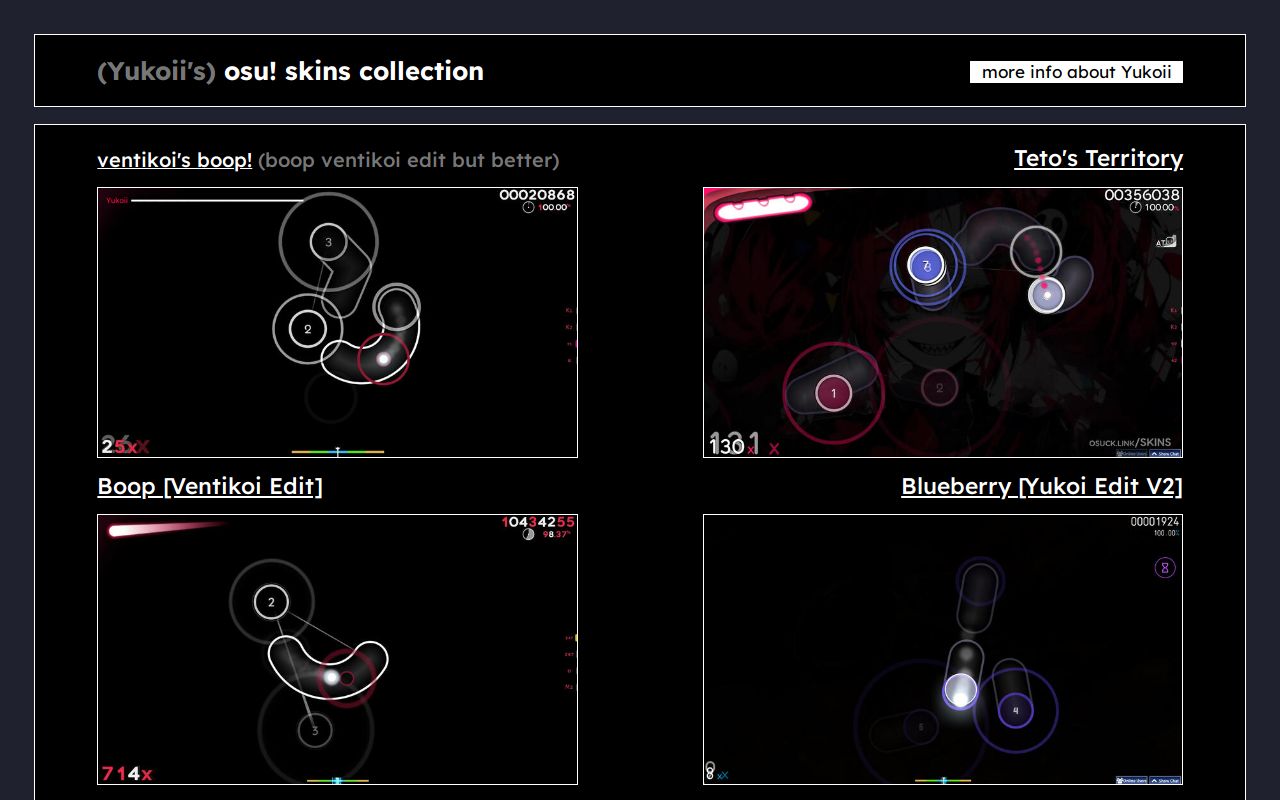Tap the blue hit circle in Teto's Territory preview
The width and height of the screenshot is (1280, 800).
[926, 266]
